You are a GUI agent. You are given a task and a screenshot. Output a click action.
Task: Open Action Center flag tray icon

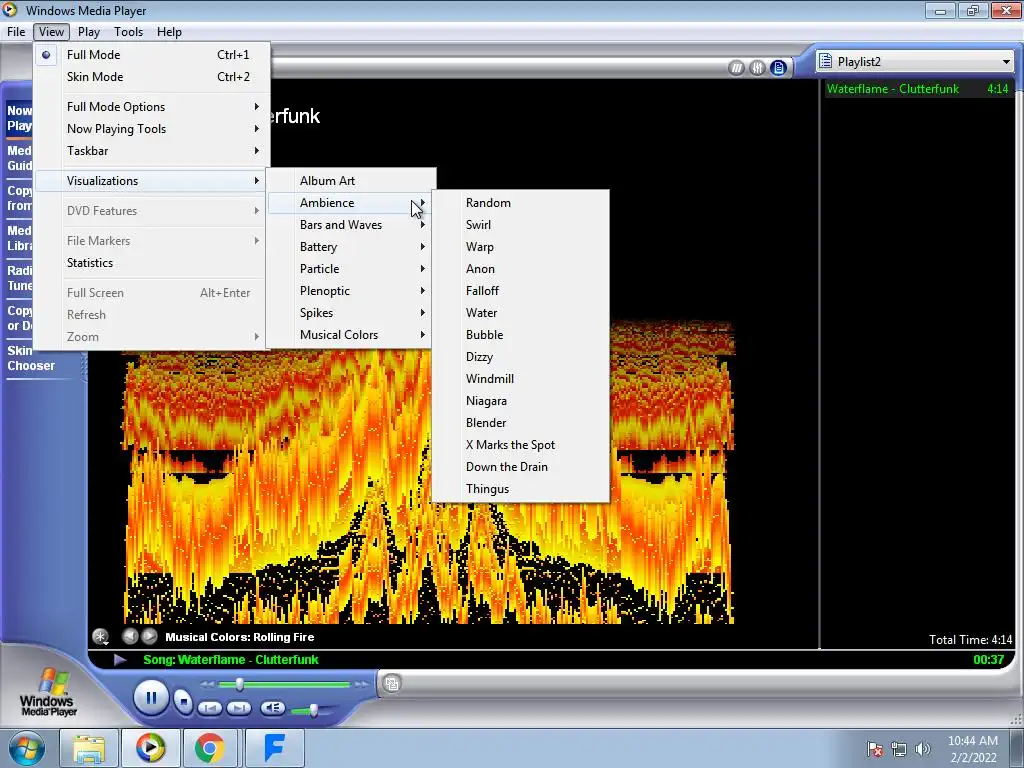875,749
